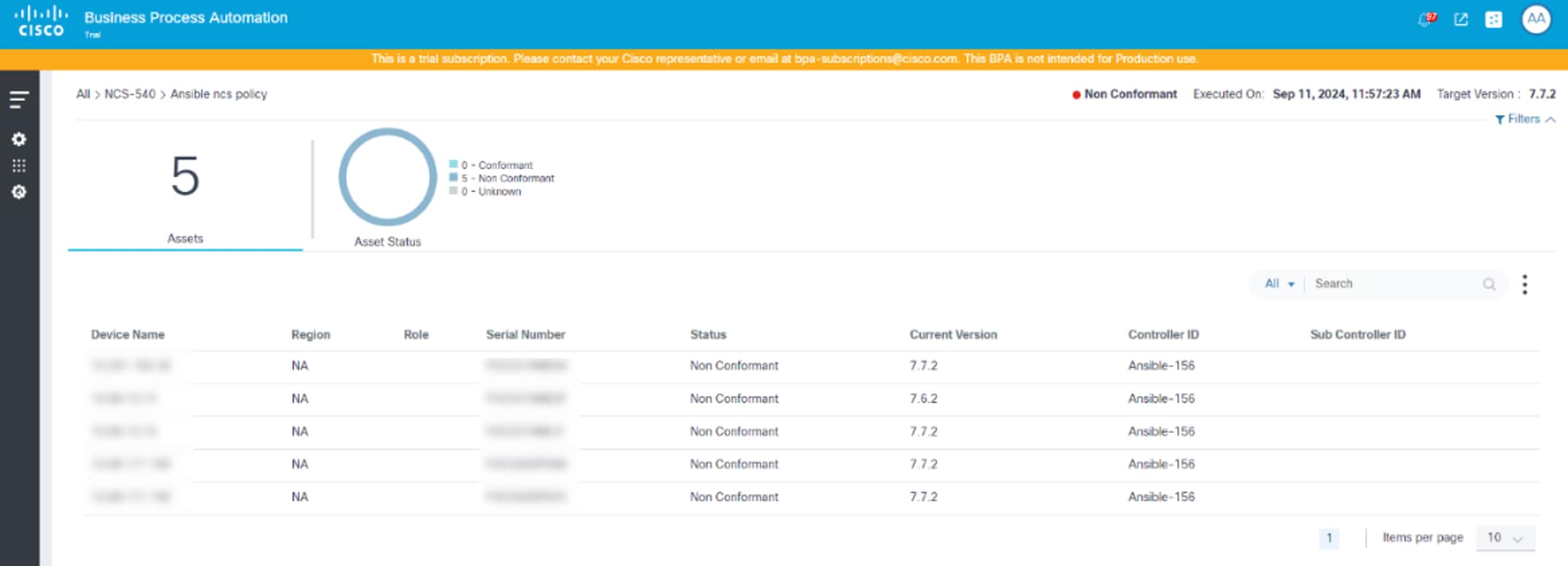The width and height of the screenshot is (1568, 566).
Task: Expand the sidebar hamburger menu
Action: [x=19, y=99]
